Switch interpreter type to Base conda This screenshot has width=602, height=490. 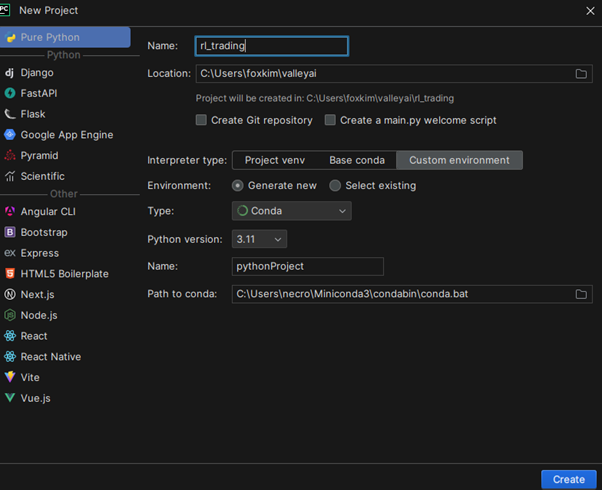(x=357, y=160)
